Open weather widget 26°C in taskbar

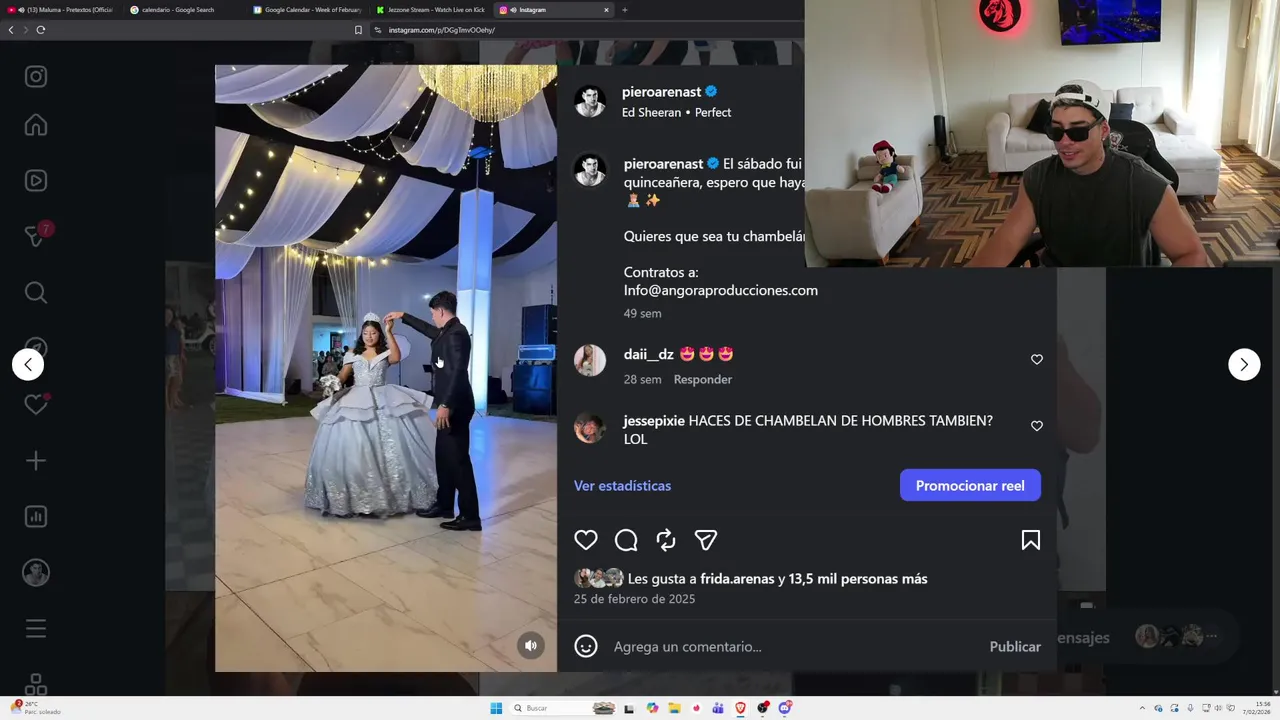[36, 708]
